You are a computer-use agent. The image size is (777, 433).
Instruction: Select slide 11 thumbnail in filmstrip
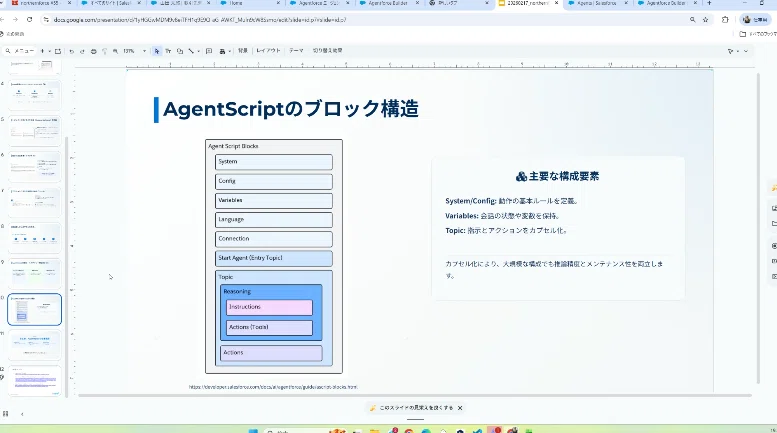tap(34, 345)
